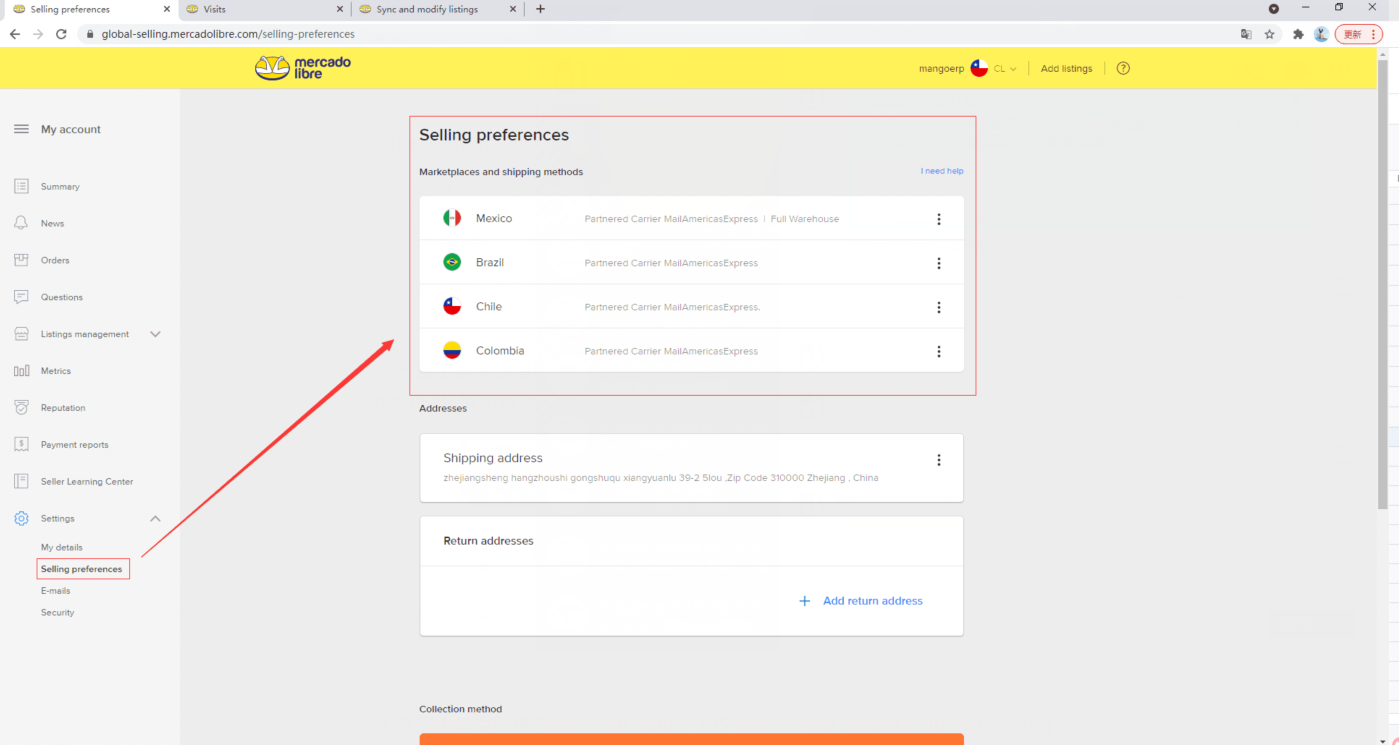Click the Mercado Libre logo
The image size is (1399, 745).
(303, 68)
